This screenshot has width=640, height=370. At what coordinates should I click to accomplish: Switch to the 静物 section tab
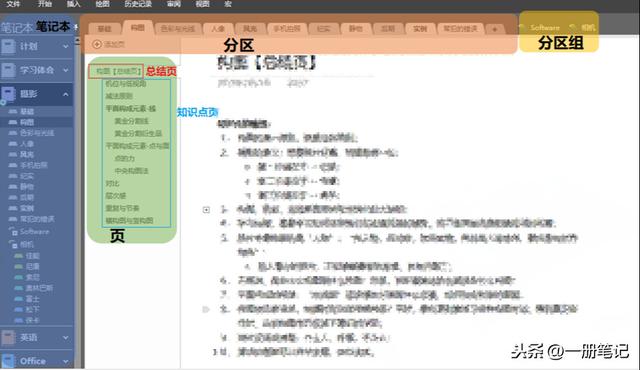coord(356,29)
